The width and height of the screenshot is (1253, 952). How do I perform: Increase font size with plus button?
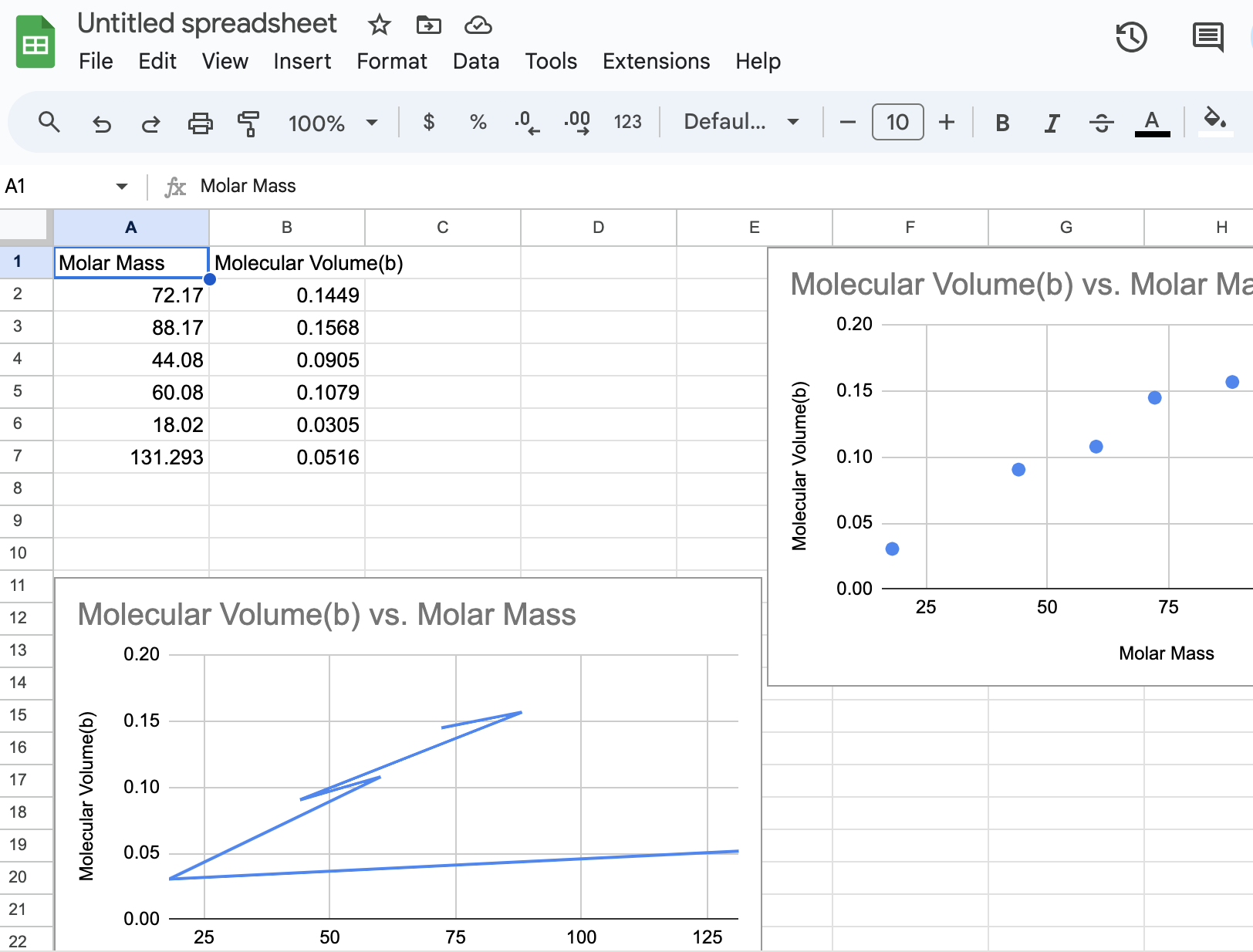[947, 122]
